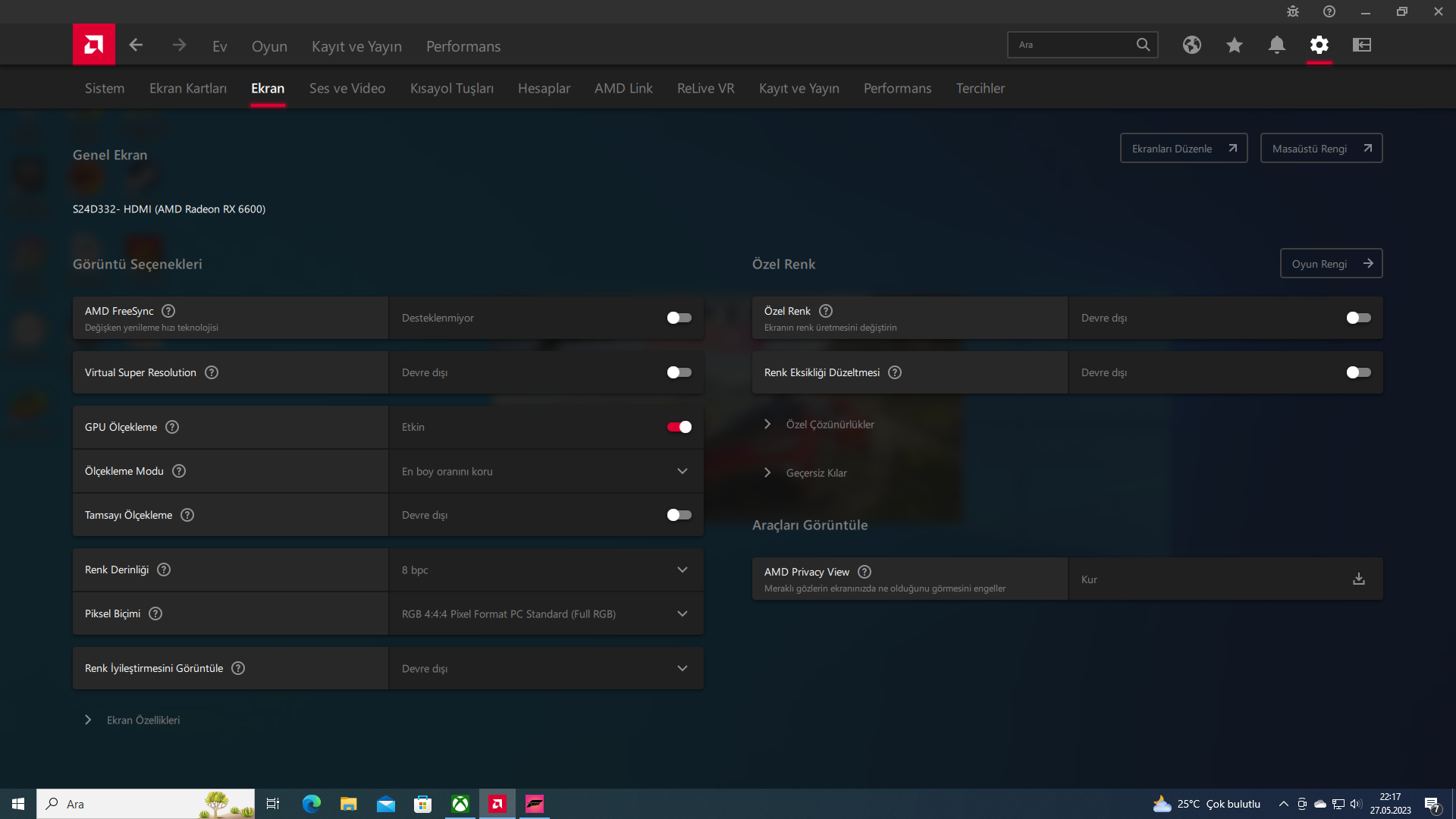Open notifications bell icon
Image resolution: width=1456 pixels, height=819 pixels.
1276,45
